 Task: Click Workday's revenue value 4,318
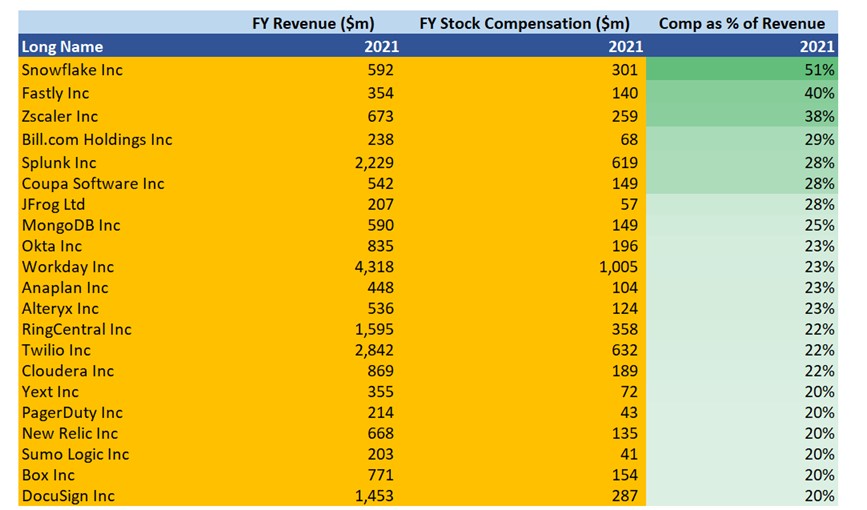[374, 267]
